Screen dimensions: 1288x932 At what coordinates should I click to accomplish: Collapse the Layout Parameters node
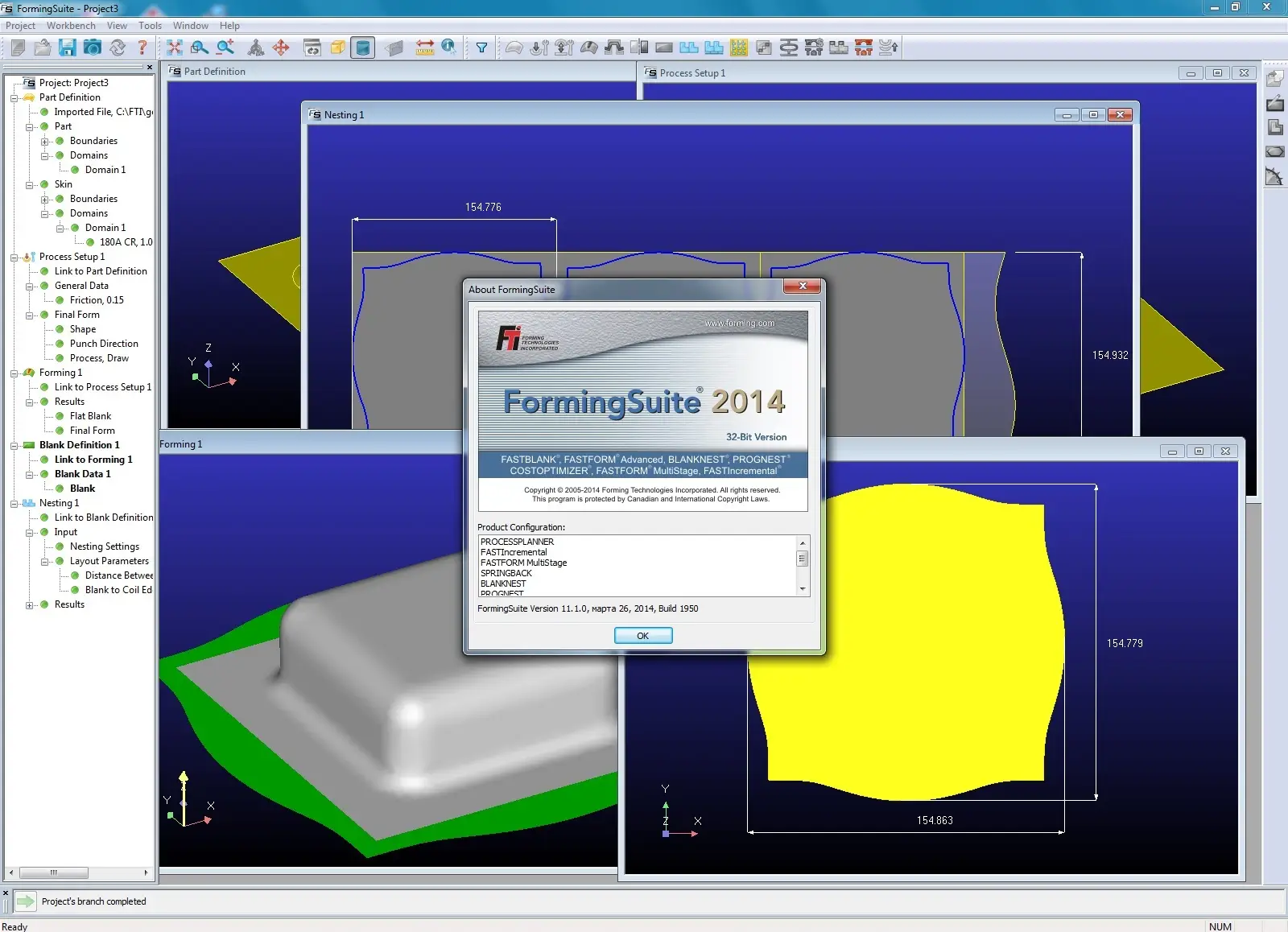(45, 561)
